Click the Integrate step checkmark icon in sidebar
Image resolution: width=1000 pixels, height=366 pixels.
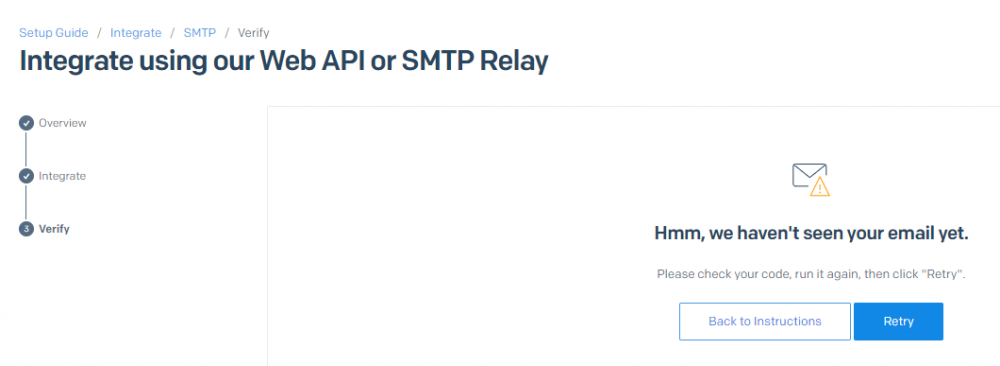26,176
